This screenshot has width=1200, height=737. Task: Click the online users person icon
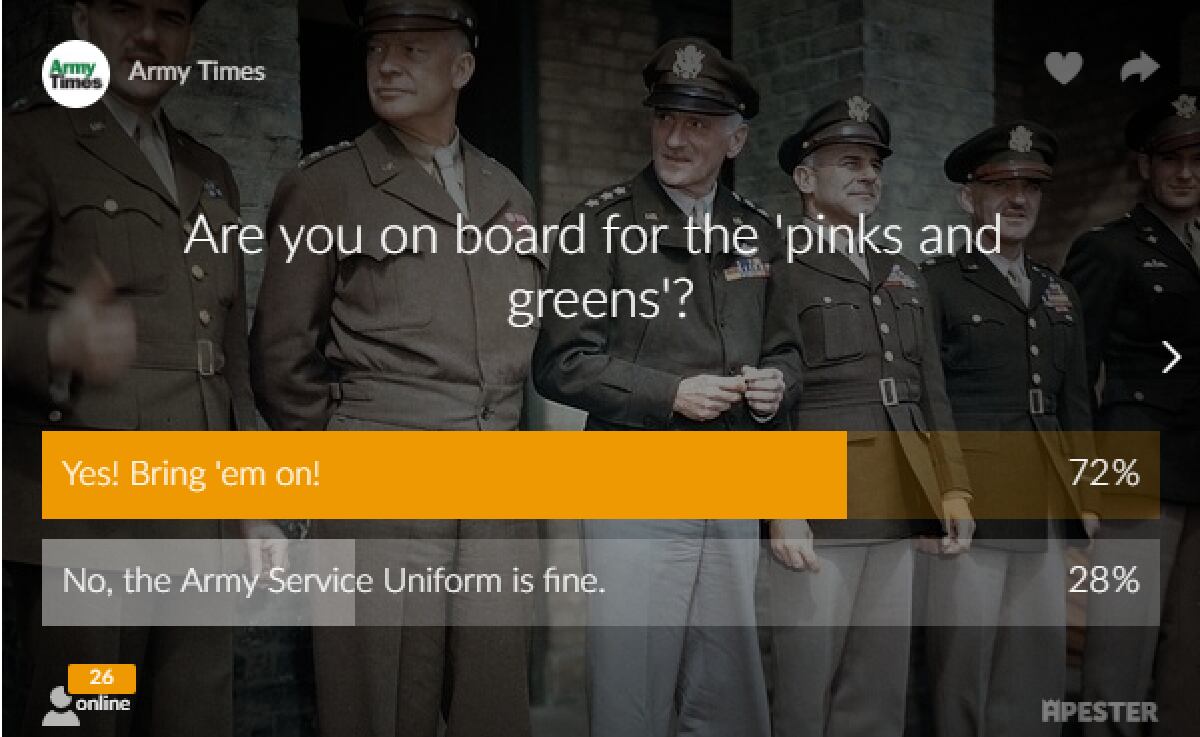coord(59,706)
